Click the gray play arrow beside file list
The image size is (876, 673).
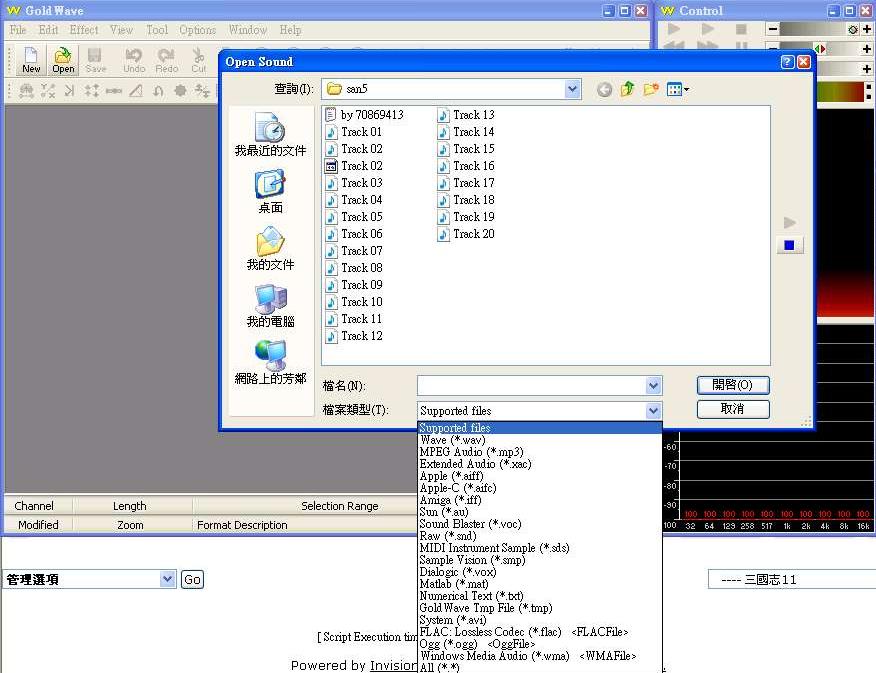(789, 223)
